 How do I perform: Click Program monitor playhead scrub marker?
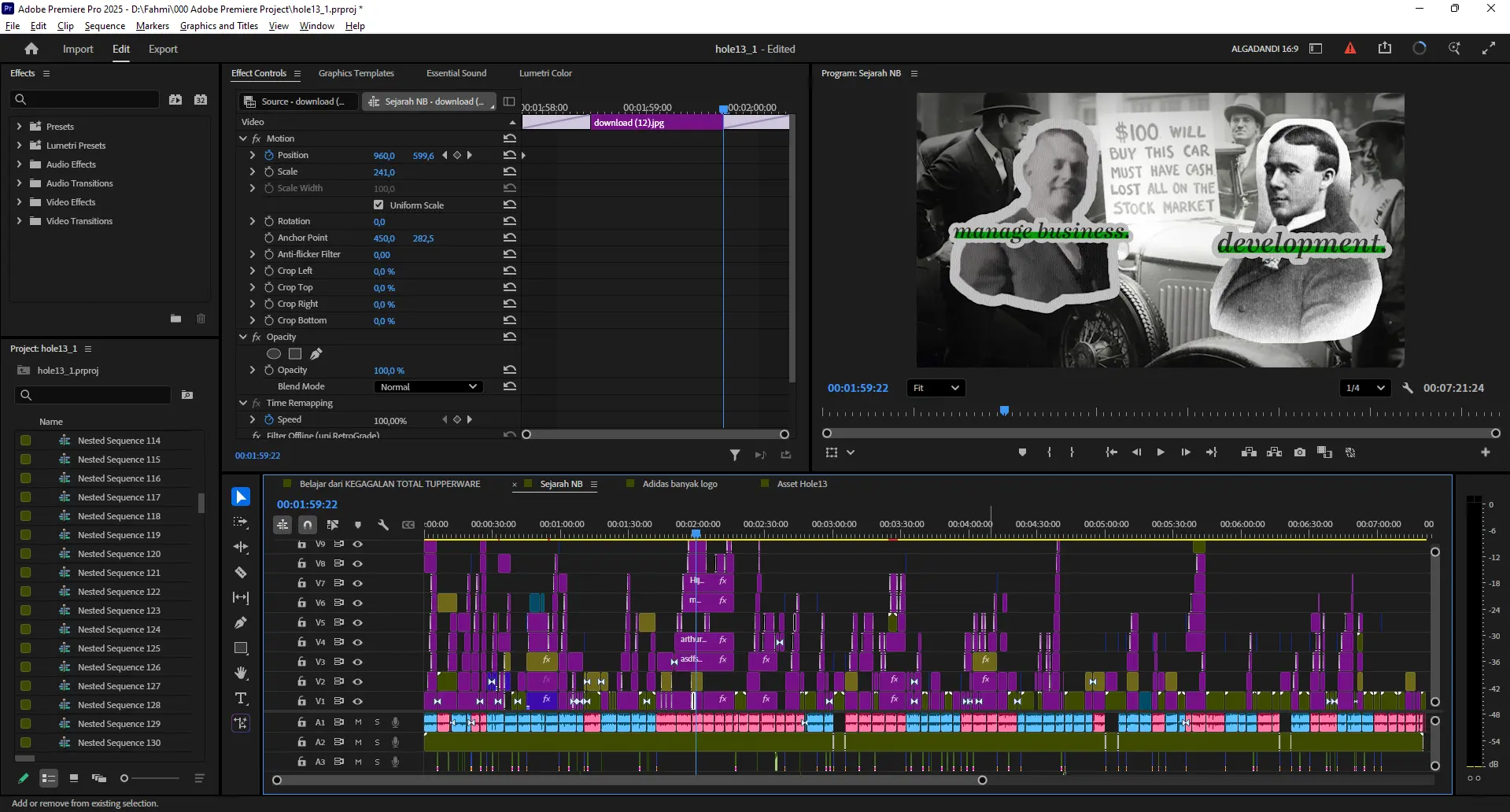pos(1004,411)
